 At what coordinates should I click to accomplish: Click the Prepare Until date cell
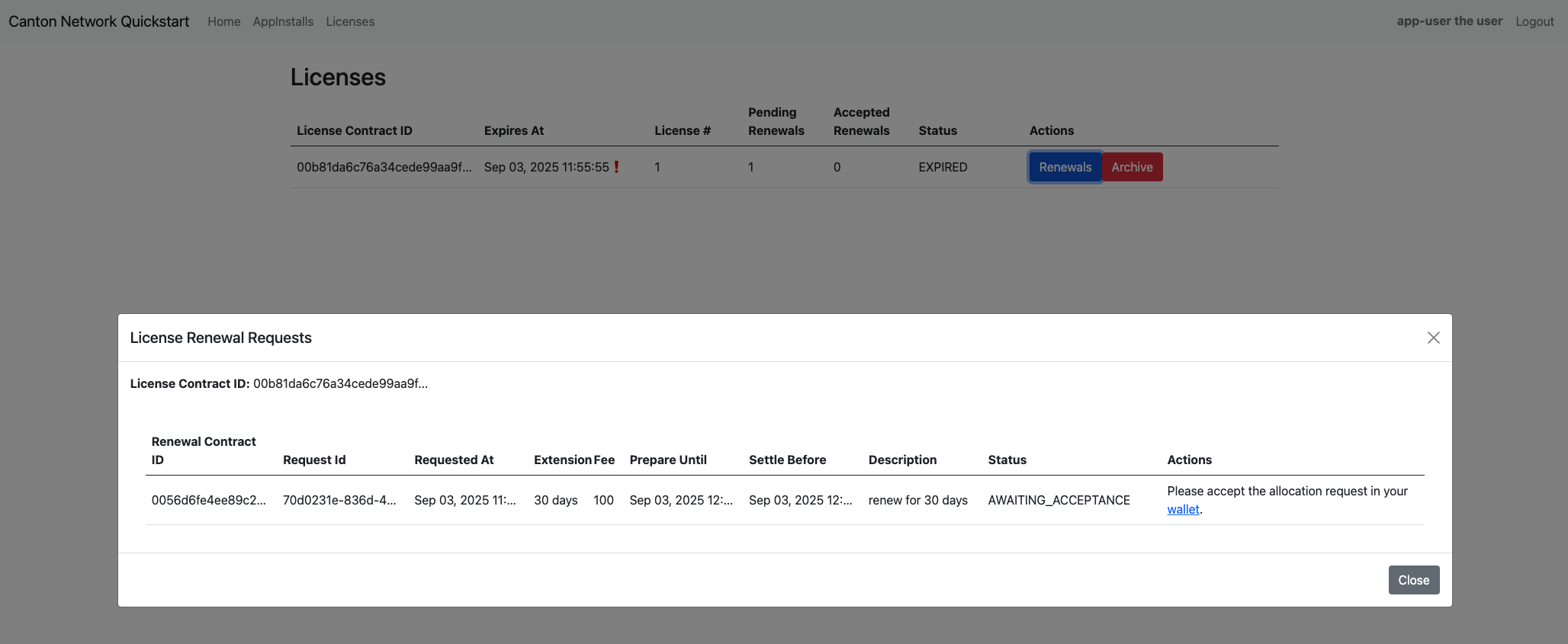[680, 500]
